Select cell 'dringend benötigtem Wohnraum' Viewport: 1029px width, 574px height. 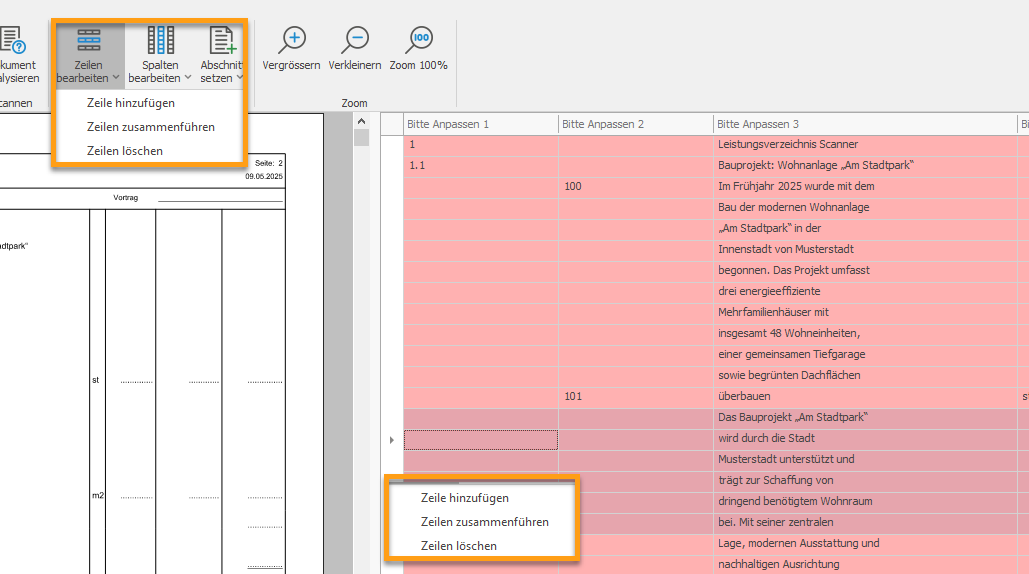coord(865,501)
